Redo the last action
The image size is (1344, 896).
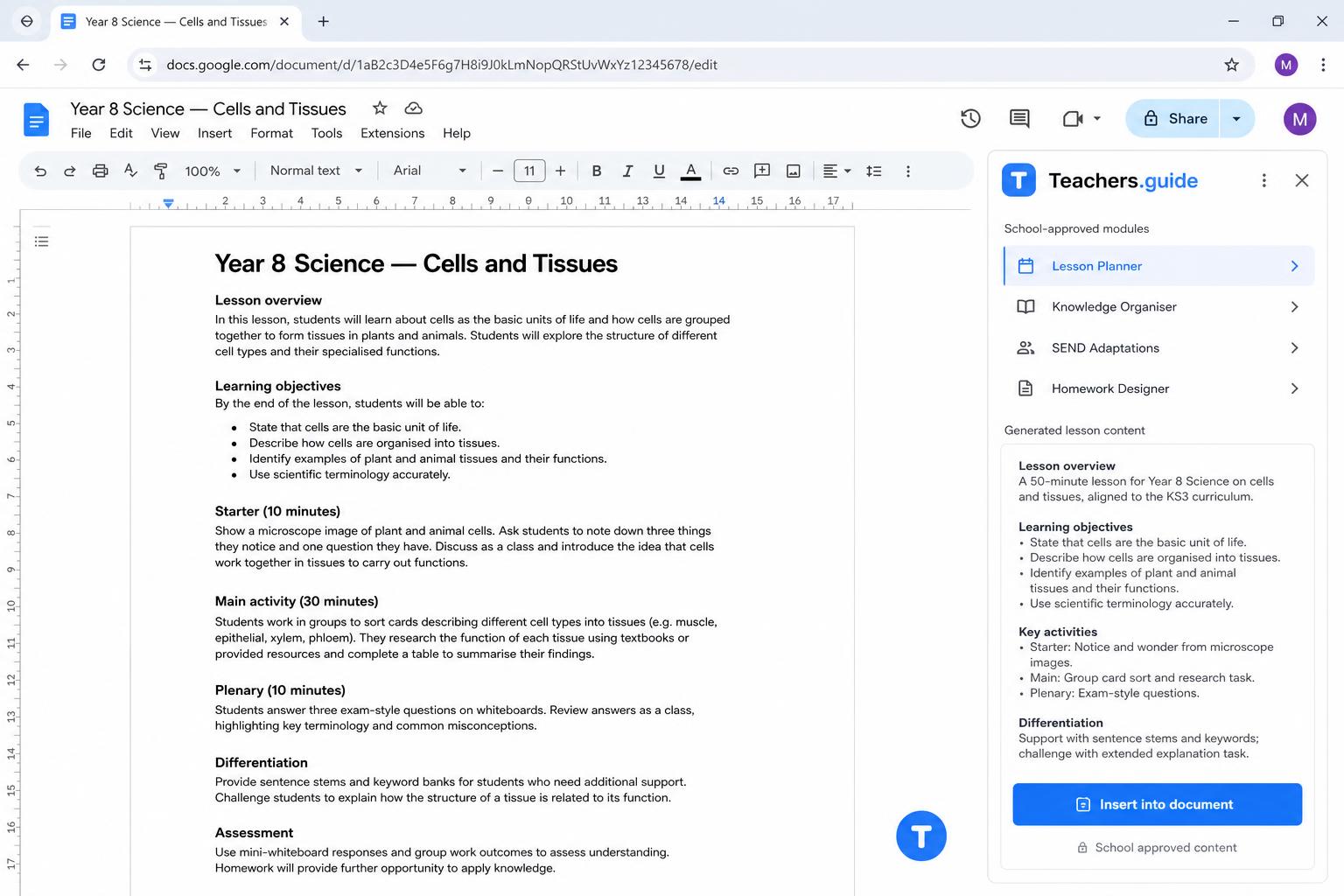click(x=70, y=171)
